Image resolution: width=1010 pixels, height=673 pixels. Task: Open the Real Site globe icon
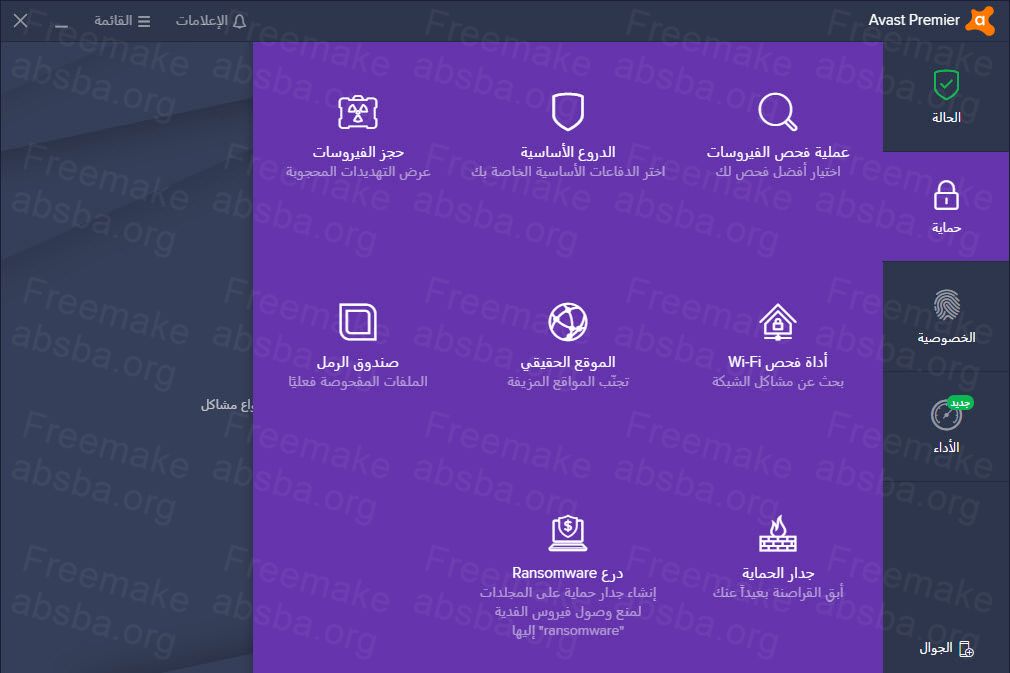567,322
